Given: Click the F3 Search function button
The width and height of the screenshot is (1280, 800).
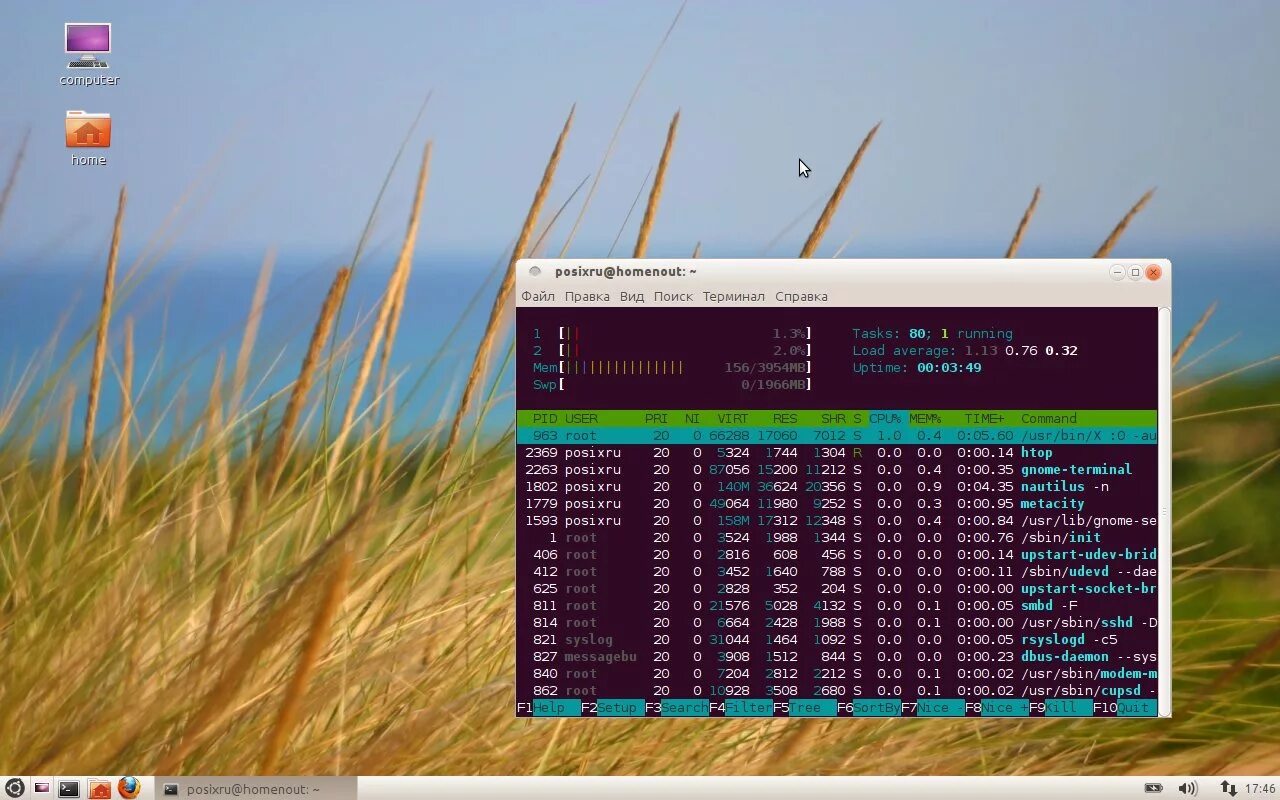Looking at the screenshot, I should (676, 708).
